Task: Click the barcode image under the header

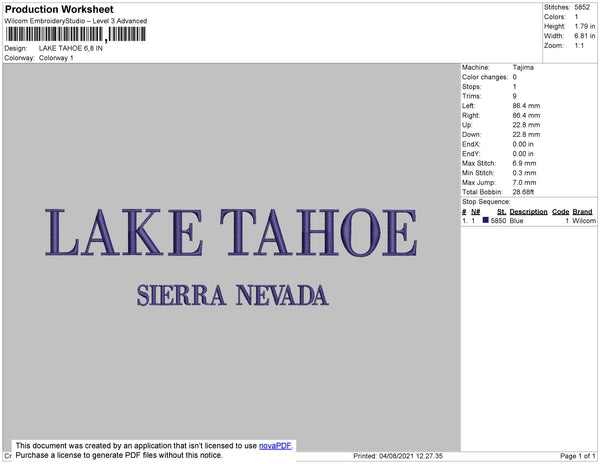Action: 76,34
